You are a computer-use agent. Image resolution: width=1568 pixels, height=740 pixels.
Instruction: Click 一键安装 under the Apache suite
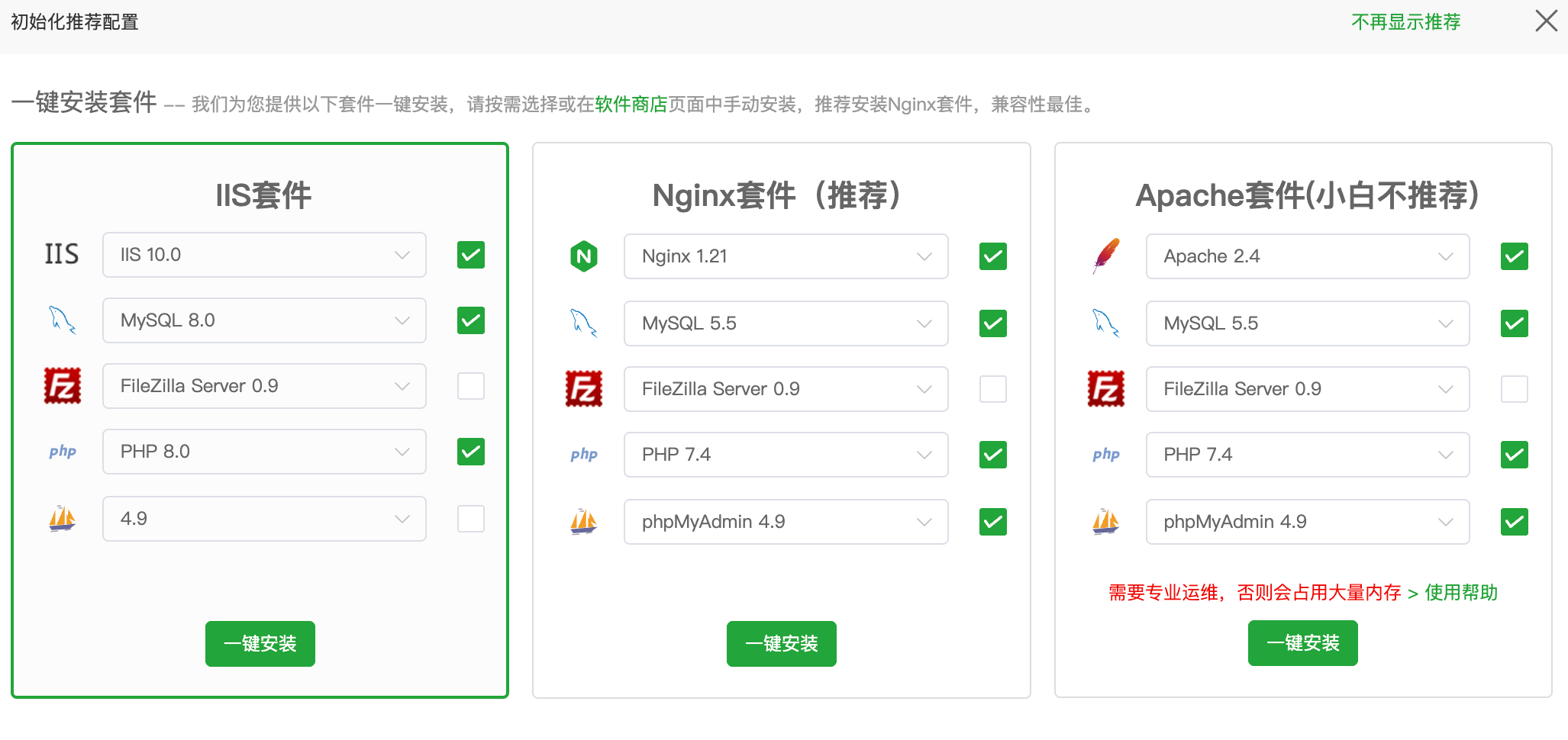click(1303, 643)
